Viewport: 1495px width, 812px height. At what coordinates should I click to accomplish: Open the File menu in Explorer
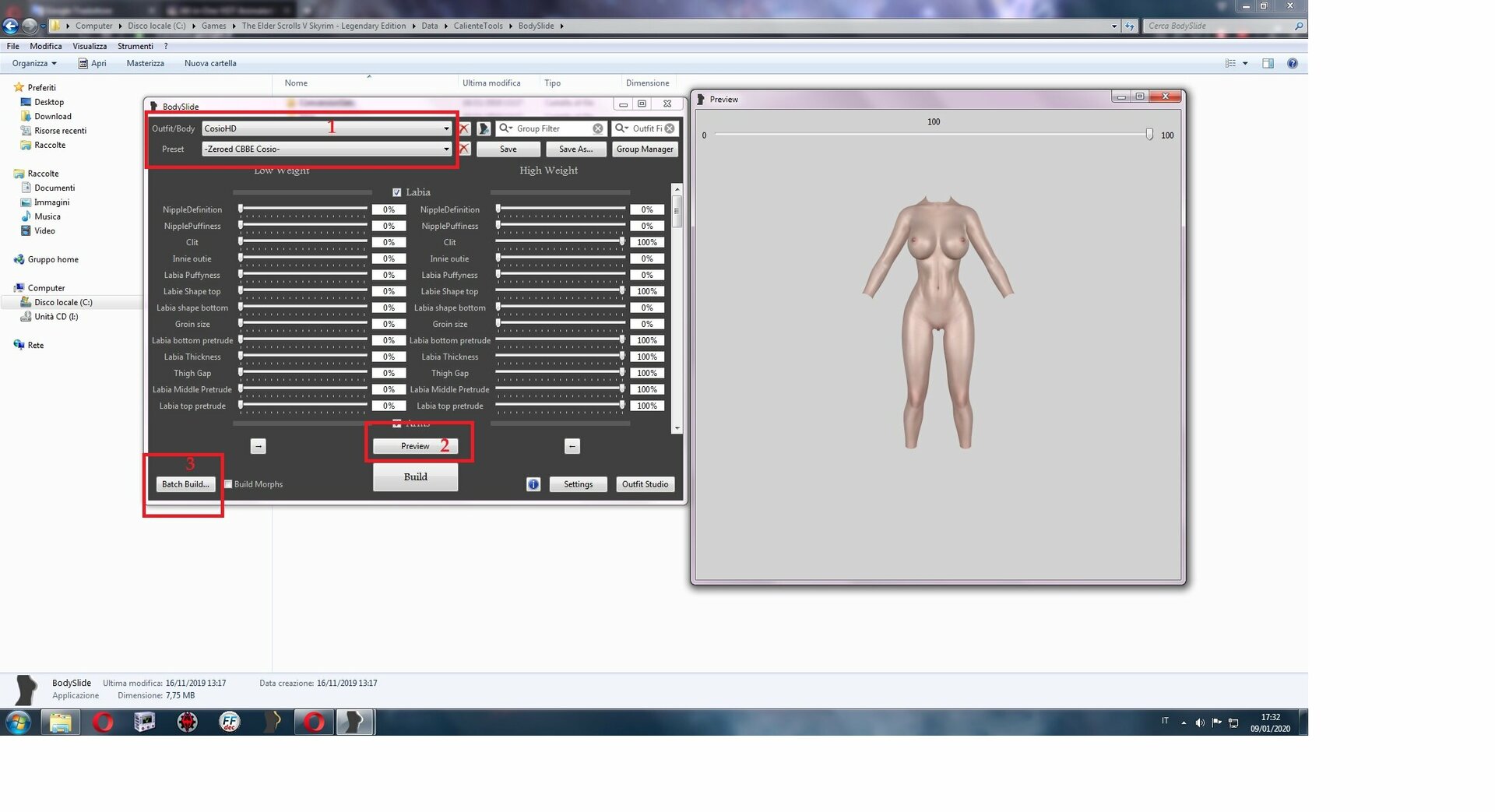coord(12,46)
